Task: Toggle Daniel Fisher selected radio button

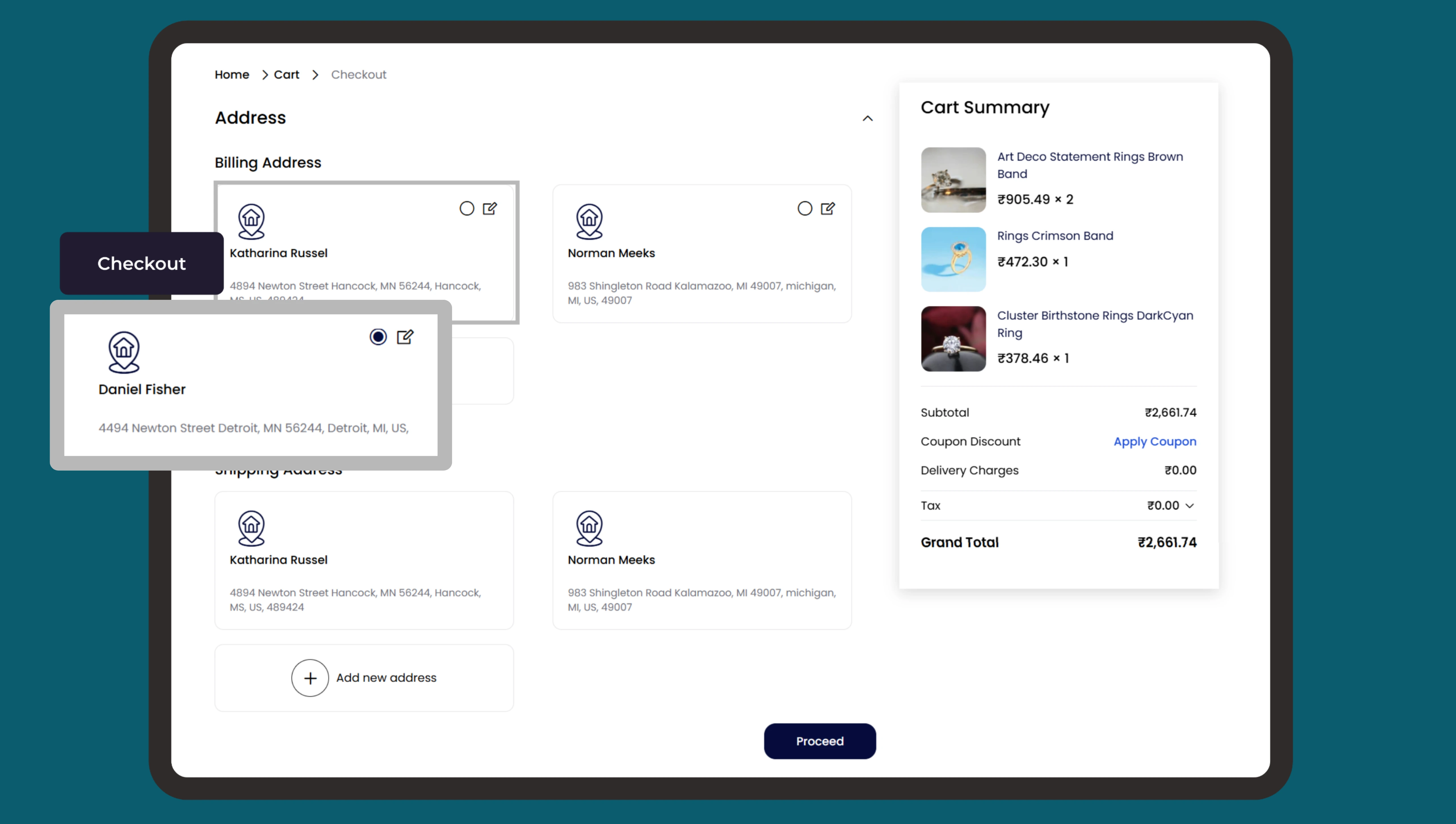Action: coord(378,337)
